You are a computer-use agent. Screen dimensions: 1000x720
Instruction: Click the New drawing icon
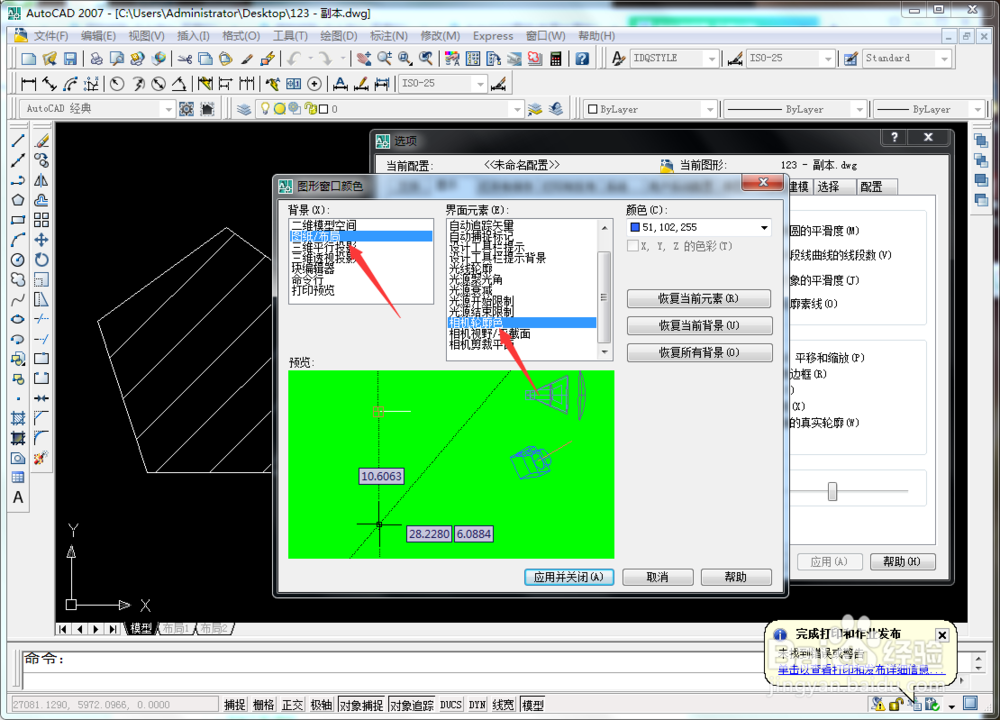[x=28, y=59]
